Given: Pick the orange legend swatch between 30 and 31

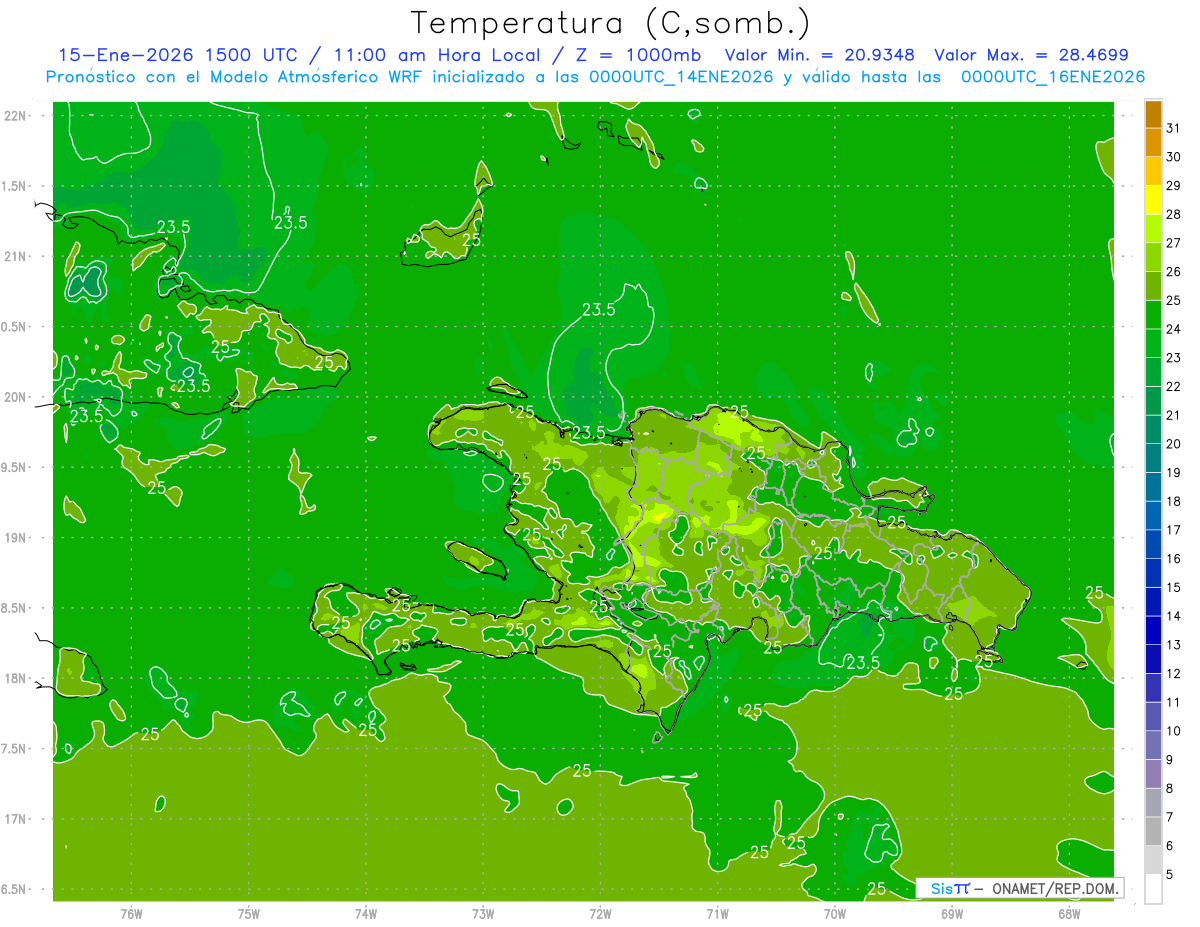Looking at the screenshot, I should pos(1153,142).
